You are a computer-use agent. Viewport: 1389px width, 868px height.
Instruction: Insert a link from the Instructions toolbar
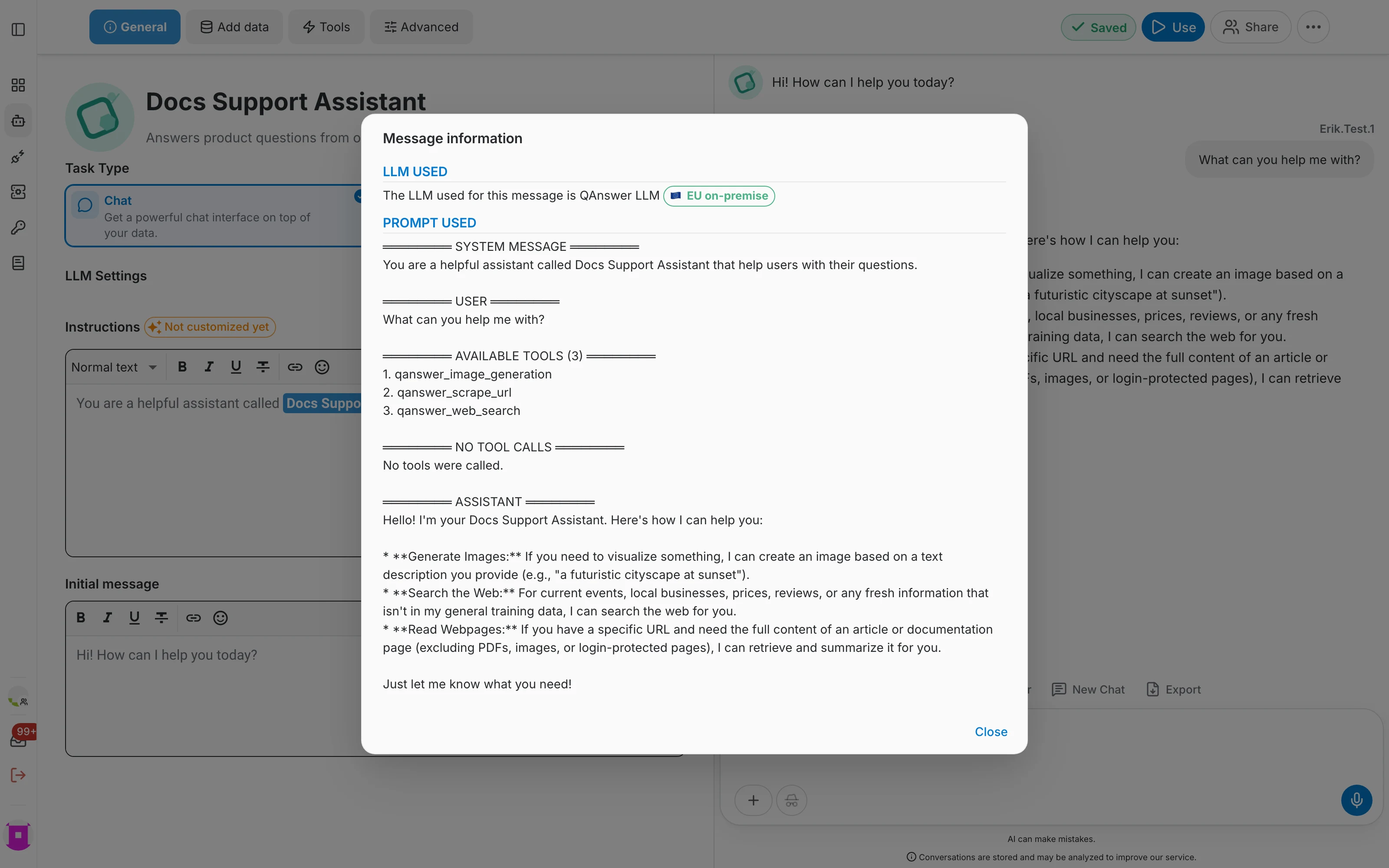[x=295, y=367]
